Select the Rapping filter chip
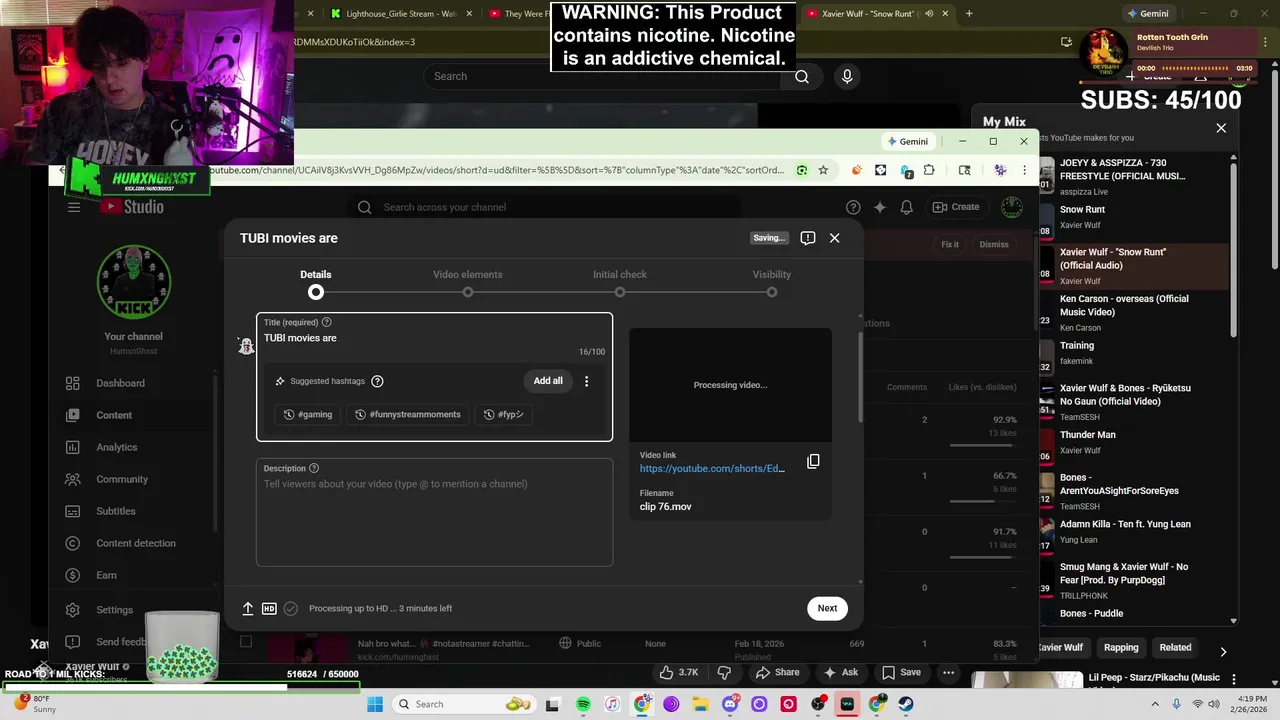 (1121, 647)
